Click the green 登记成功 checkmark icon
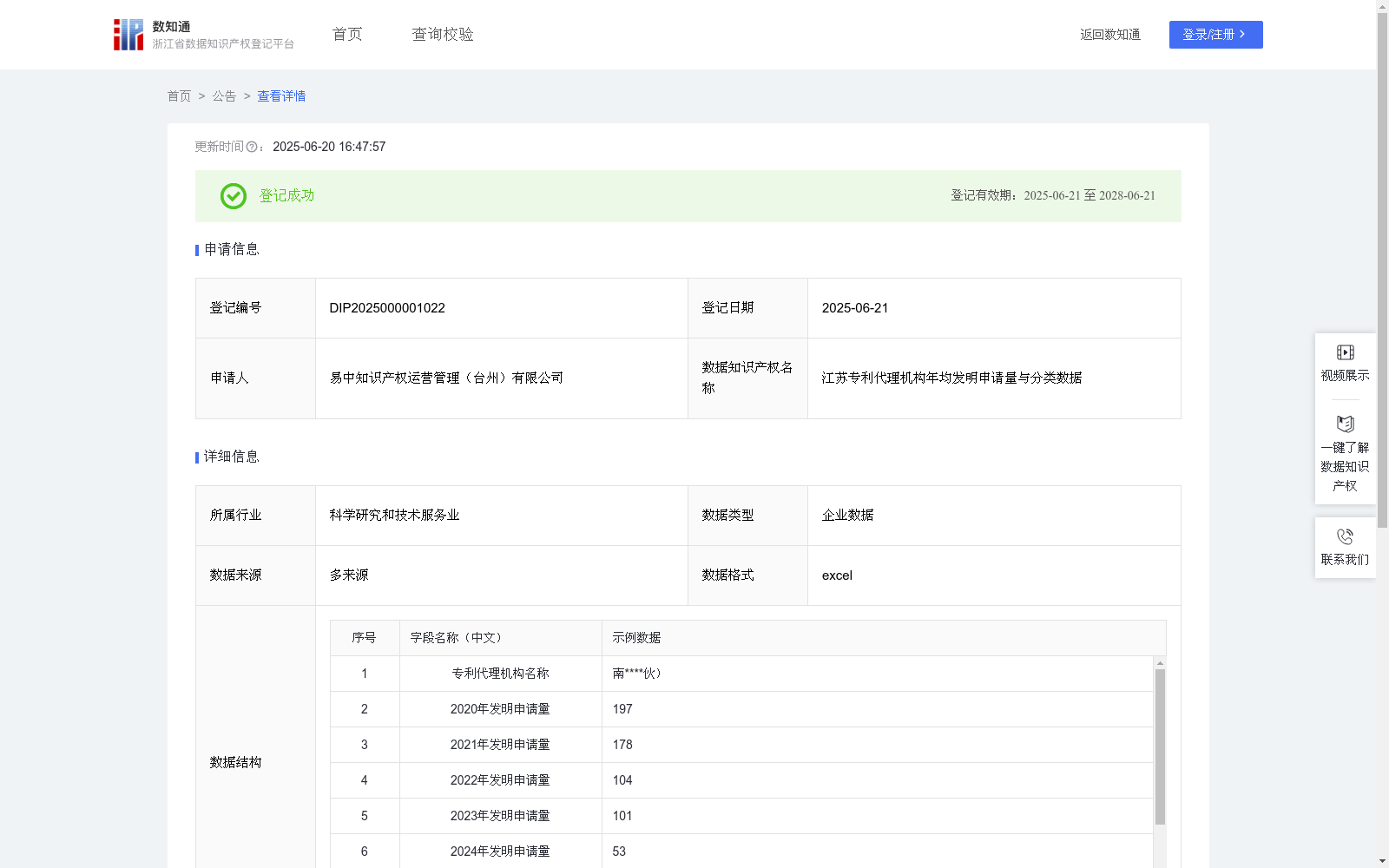The width and height of the screenshot is (1389, 868). 233,196
